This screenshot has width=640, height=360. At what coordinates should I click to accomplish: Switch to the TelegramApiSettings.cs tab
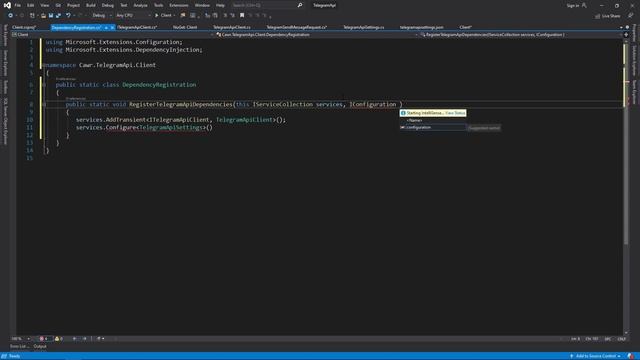363,27
